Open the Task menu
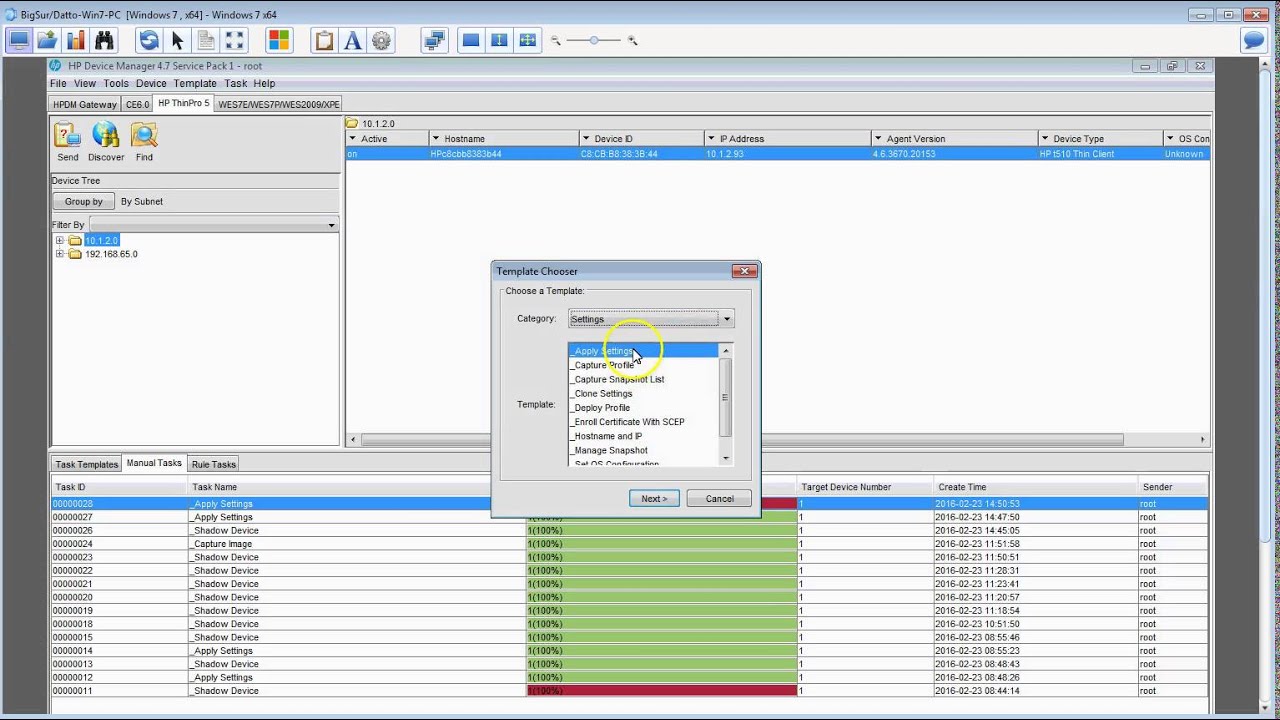This screenshot has height=720, width=1280. tap(236, 83)
